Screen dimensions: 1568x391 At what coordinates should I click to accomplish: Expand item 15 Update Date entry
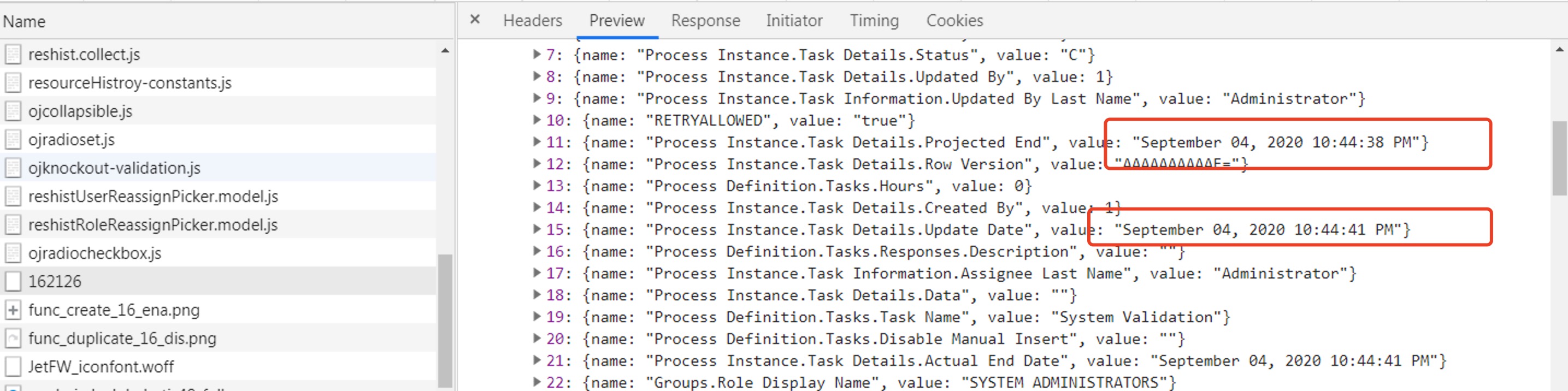[x=537, y=229]
